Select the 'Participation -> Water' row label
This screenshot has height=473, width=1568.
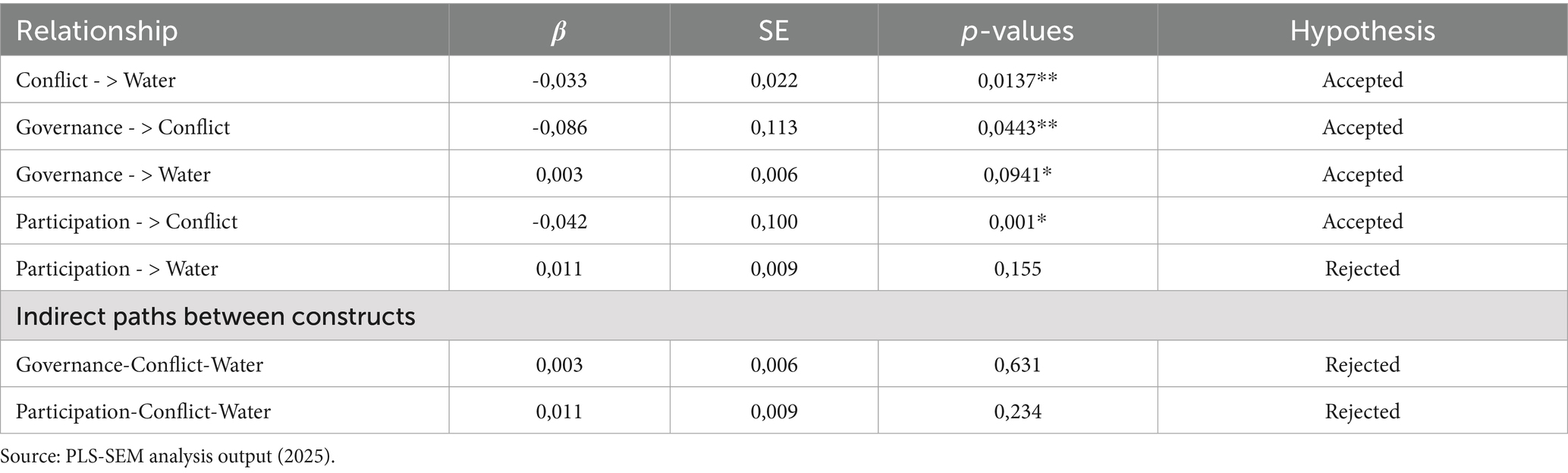click(117, 269)
